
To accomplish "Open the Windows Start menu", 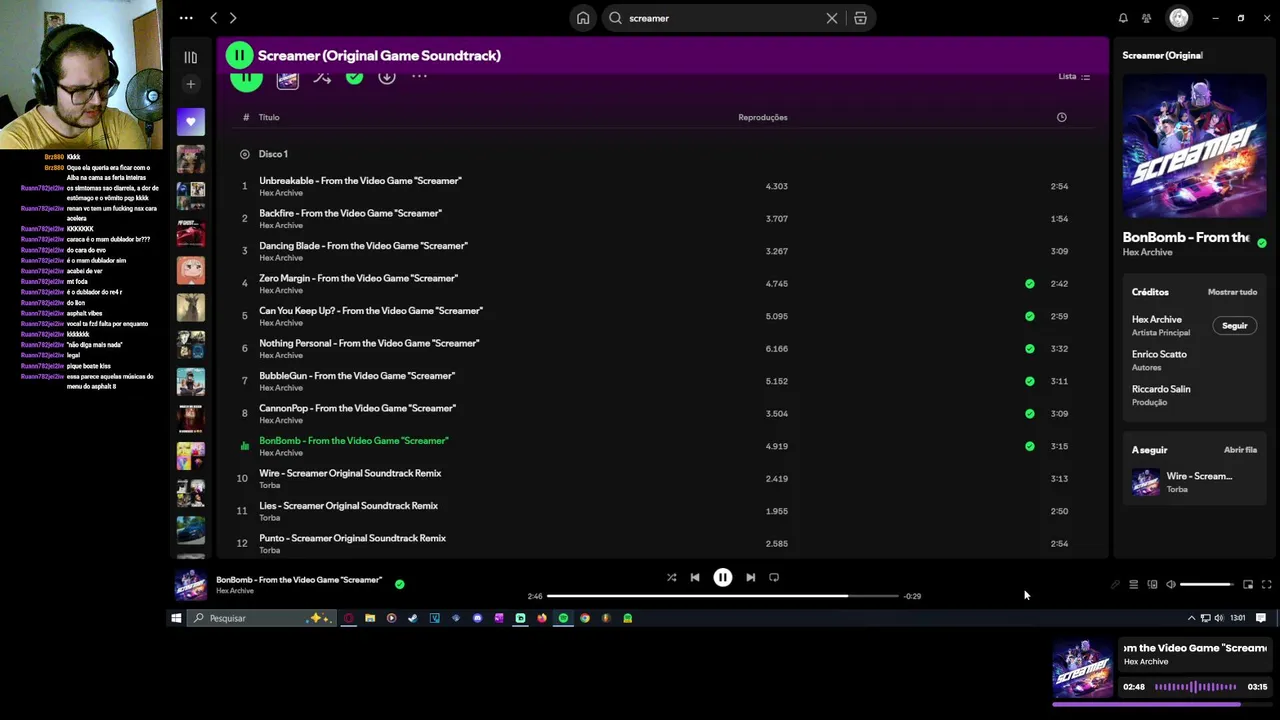I will 176,618.
